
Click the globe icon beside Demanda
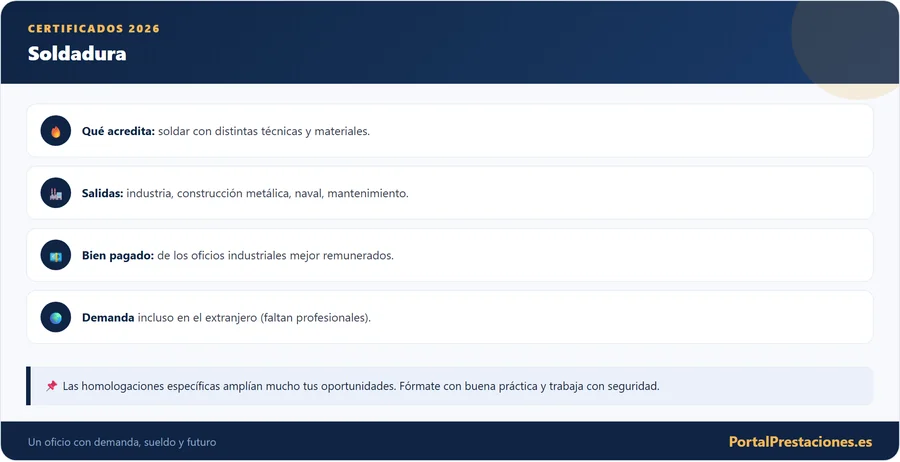56,318
